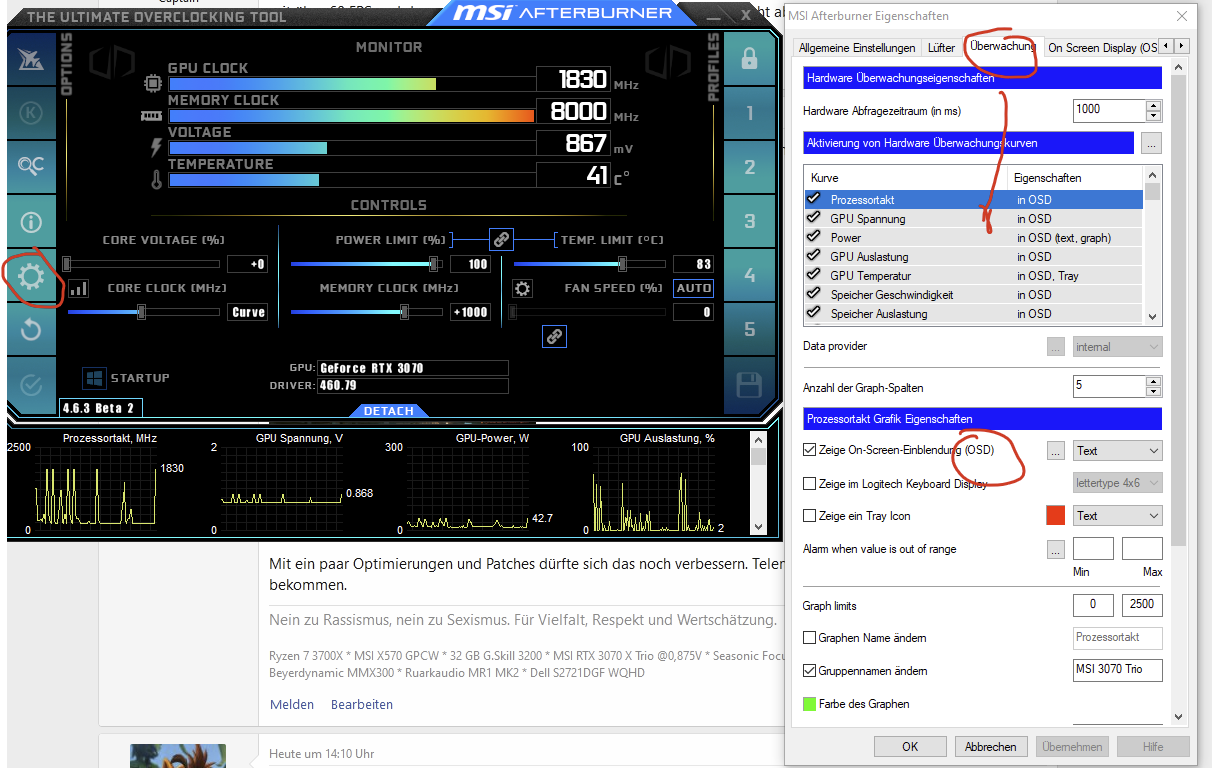The image size is (1212, 768).
Task: Select the Überwachung tab
Action: coord(1002,46)
